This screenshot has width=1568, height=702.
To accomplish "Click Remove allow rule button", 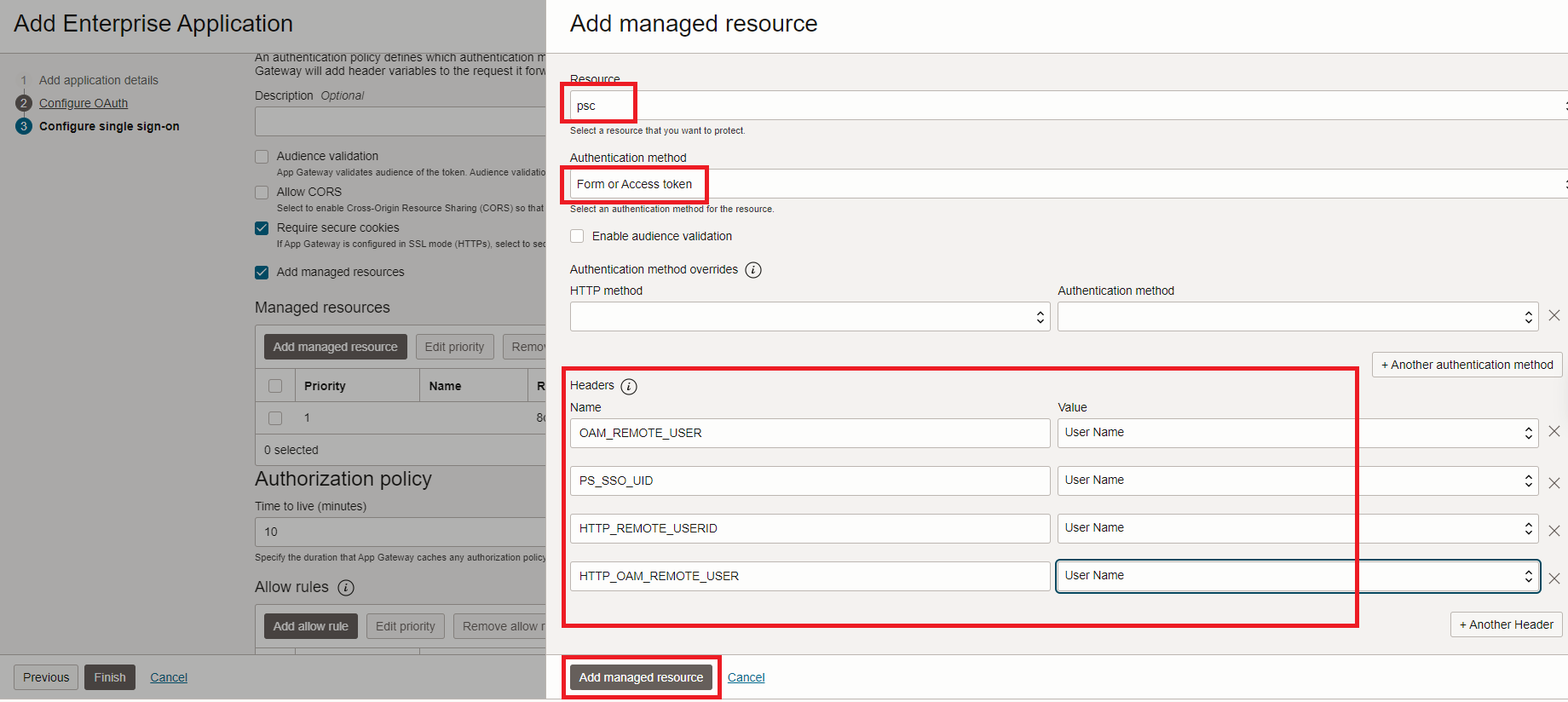I will click(500, 626).
